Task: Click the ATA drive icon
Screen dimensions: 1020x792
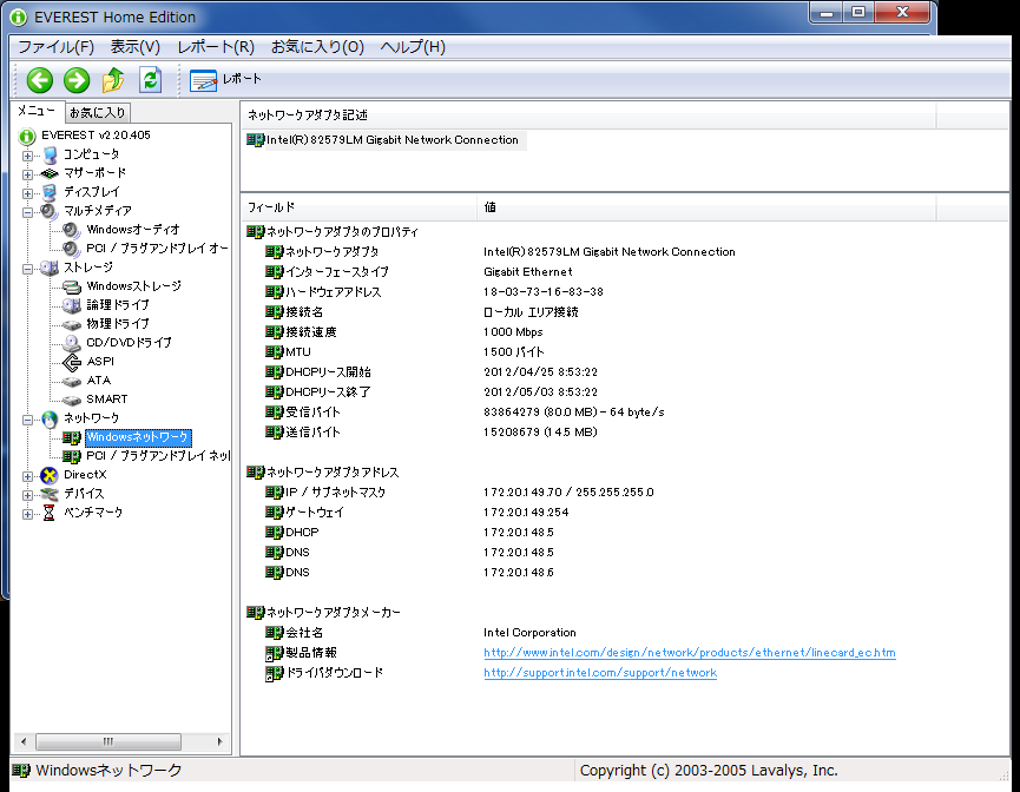Action: (72, 381)
